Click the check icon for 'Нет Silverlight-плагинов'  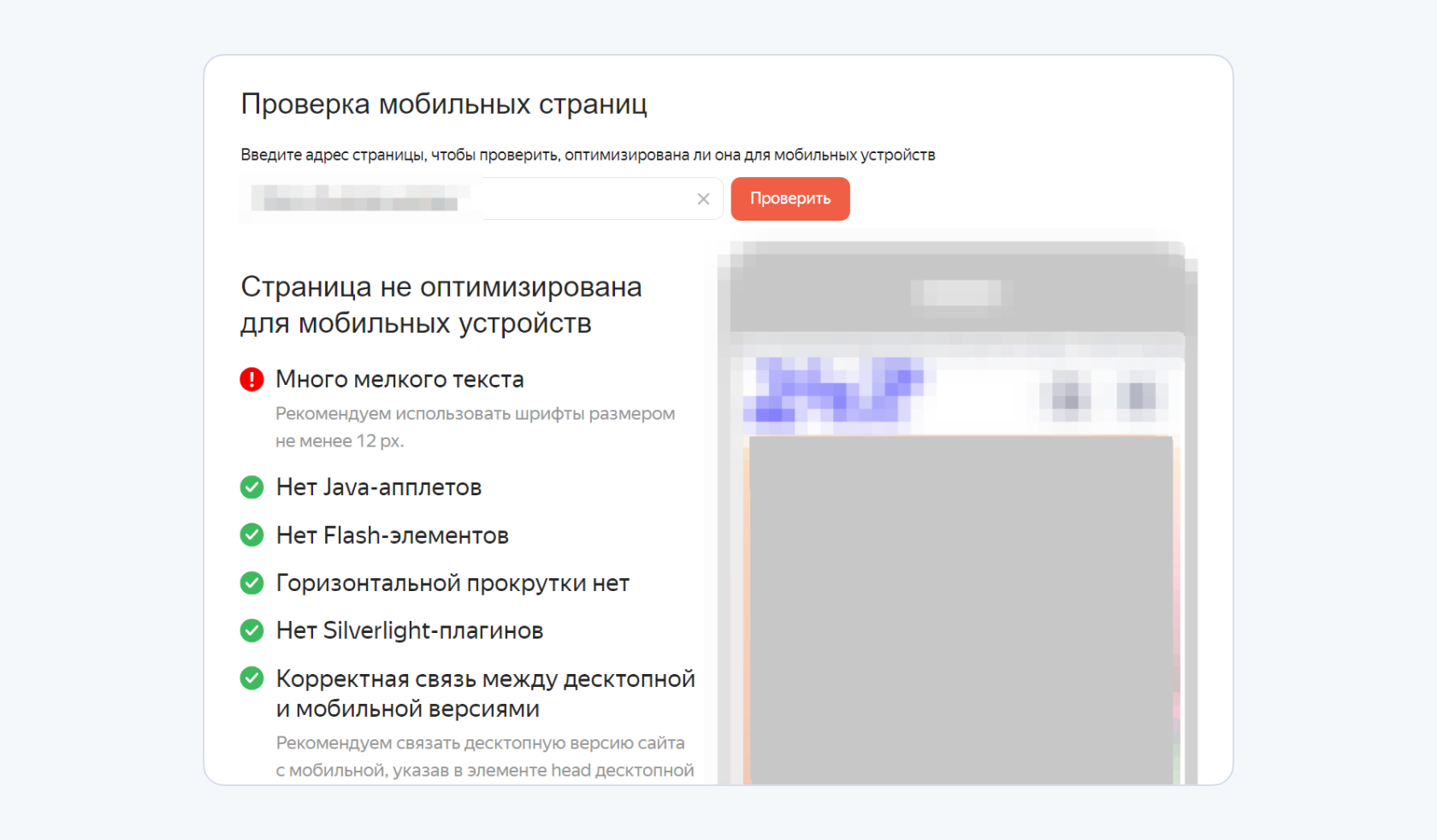pyautogui.click(x=251, y=630)
